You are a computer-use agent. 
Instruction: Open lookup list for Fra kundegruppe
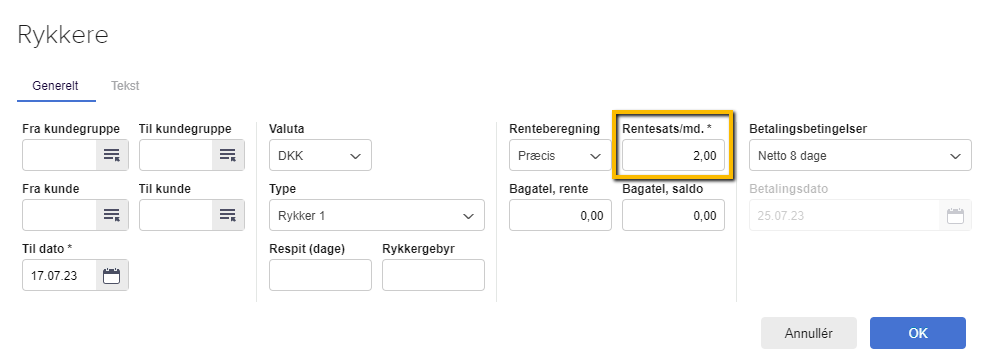(112, 155)
